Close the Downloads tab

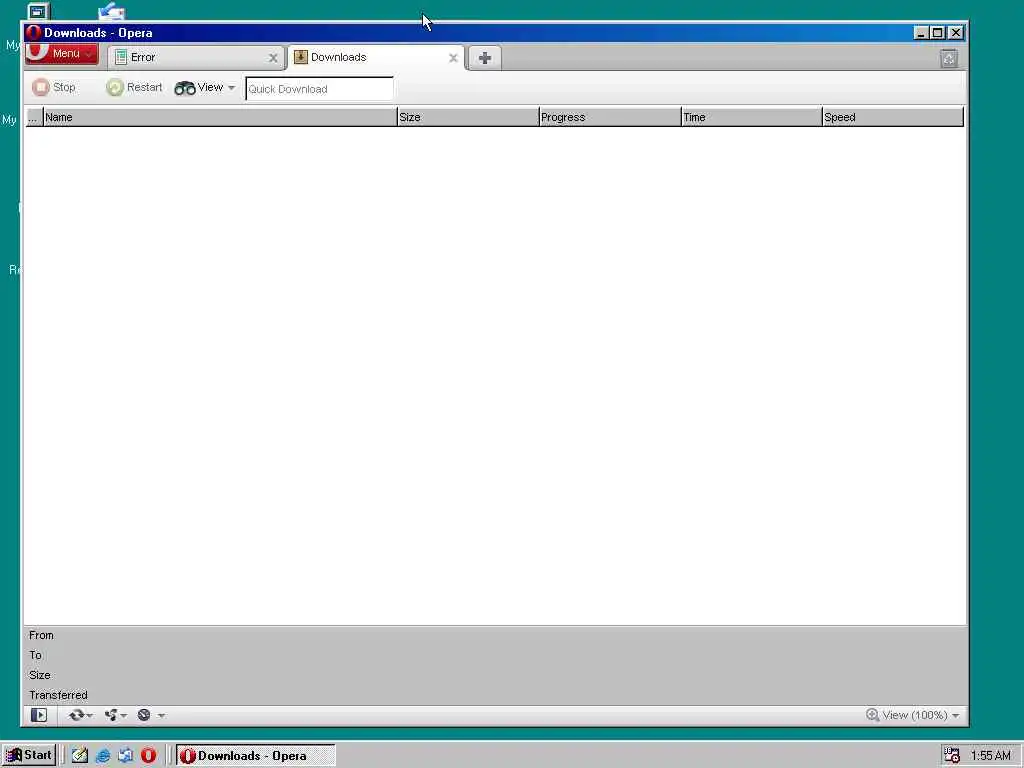point(453,58)
